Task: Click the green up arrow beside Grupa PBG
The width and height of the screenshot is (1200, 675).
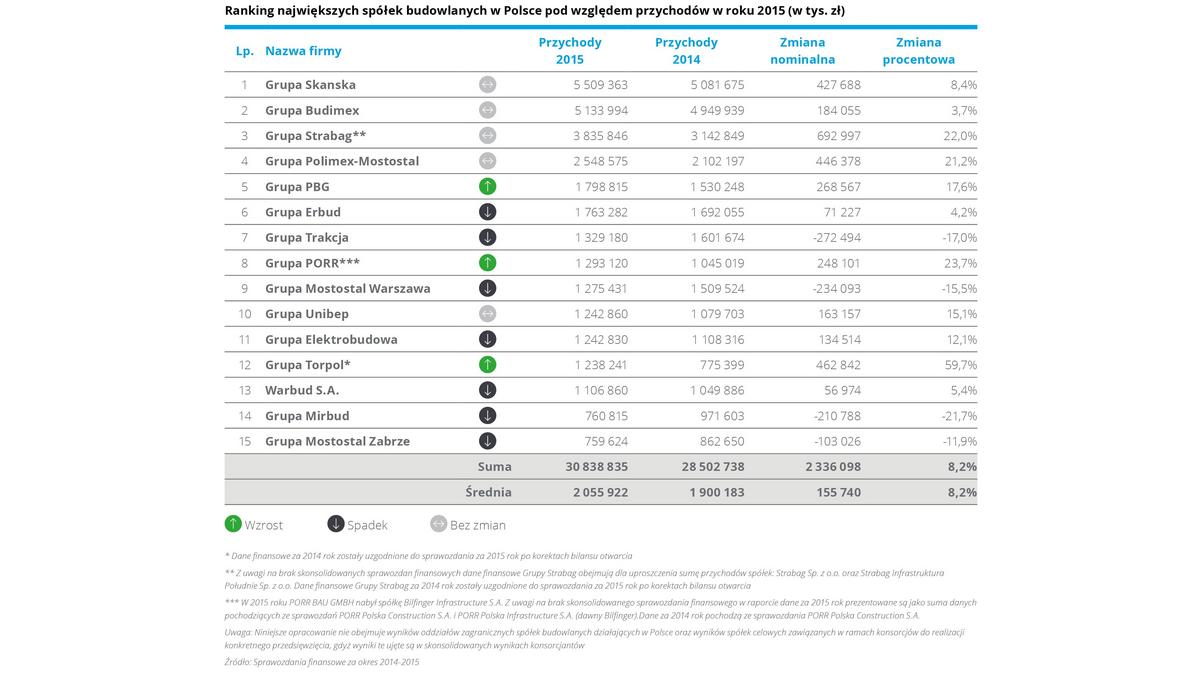Action: click(487, 187)
